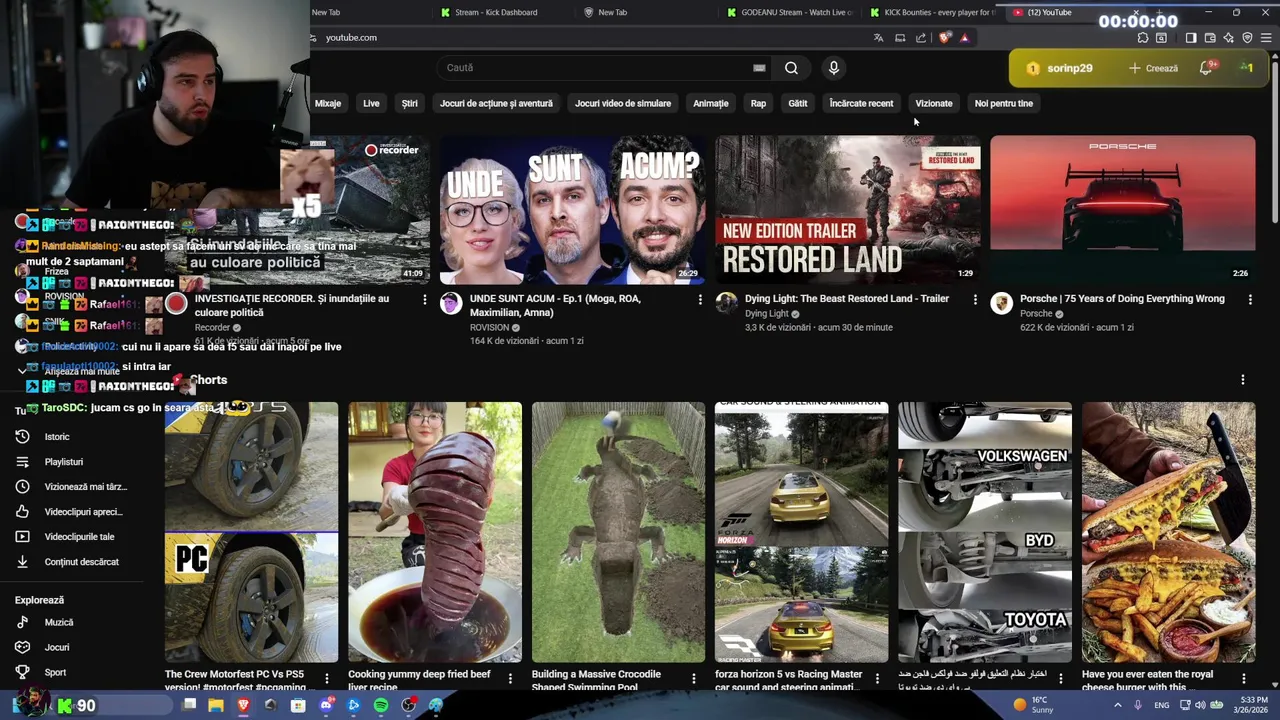The height and width of the screenshot is (720, 1280).
Task: Open the on-screen keyboard icon in search box
Action: [759, 68]
